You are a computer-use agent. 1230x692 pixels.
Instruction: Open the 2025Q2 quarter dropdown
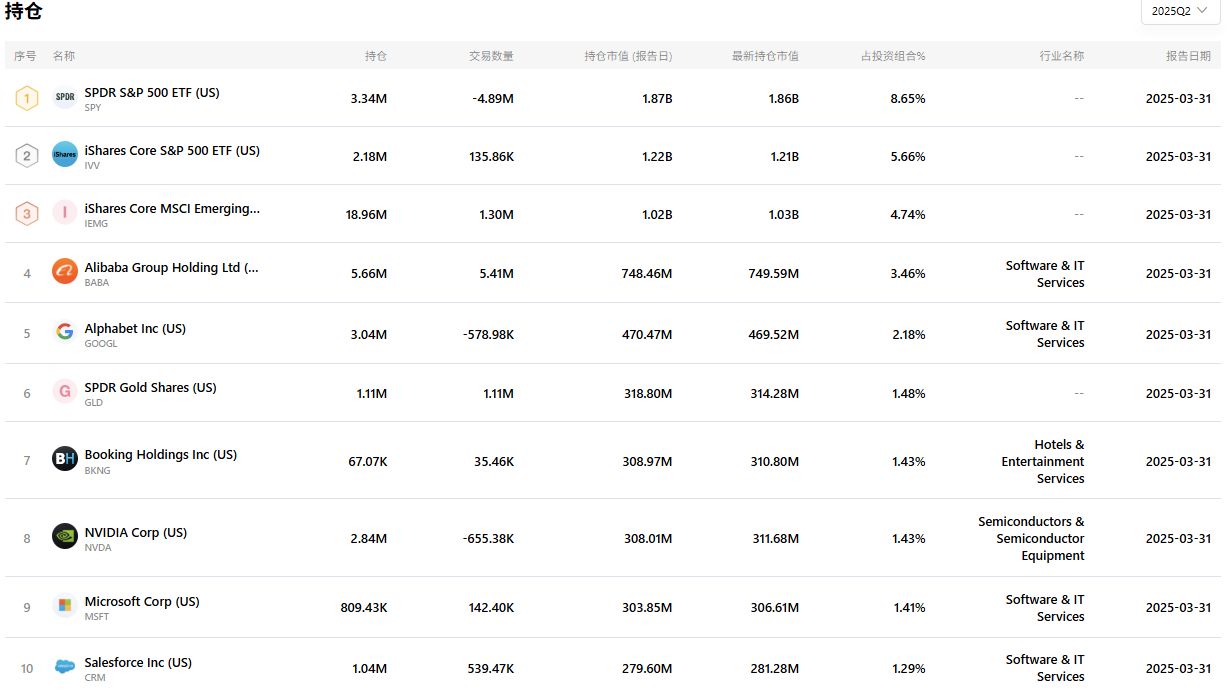click(1181, 11)
